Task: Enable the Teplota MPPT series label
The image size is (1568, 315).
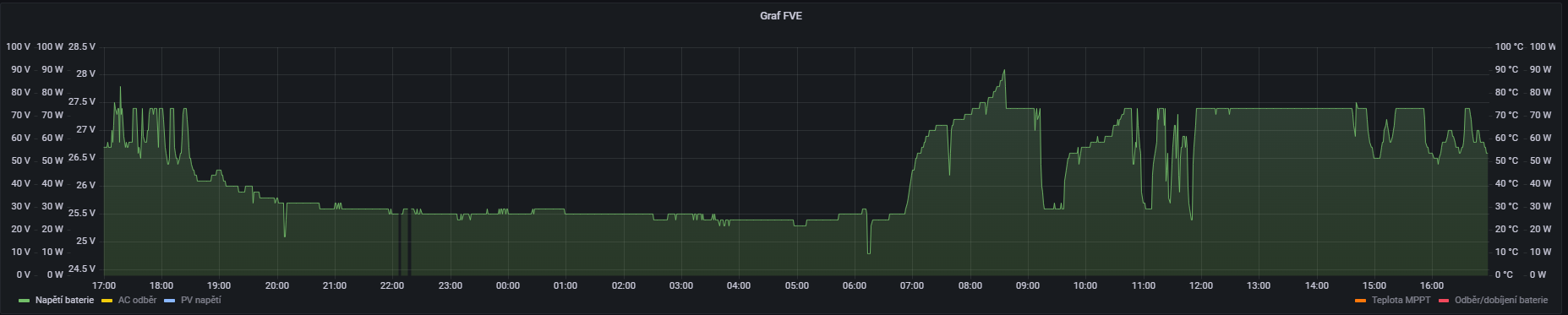Action: [x=1401, y=300]
